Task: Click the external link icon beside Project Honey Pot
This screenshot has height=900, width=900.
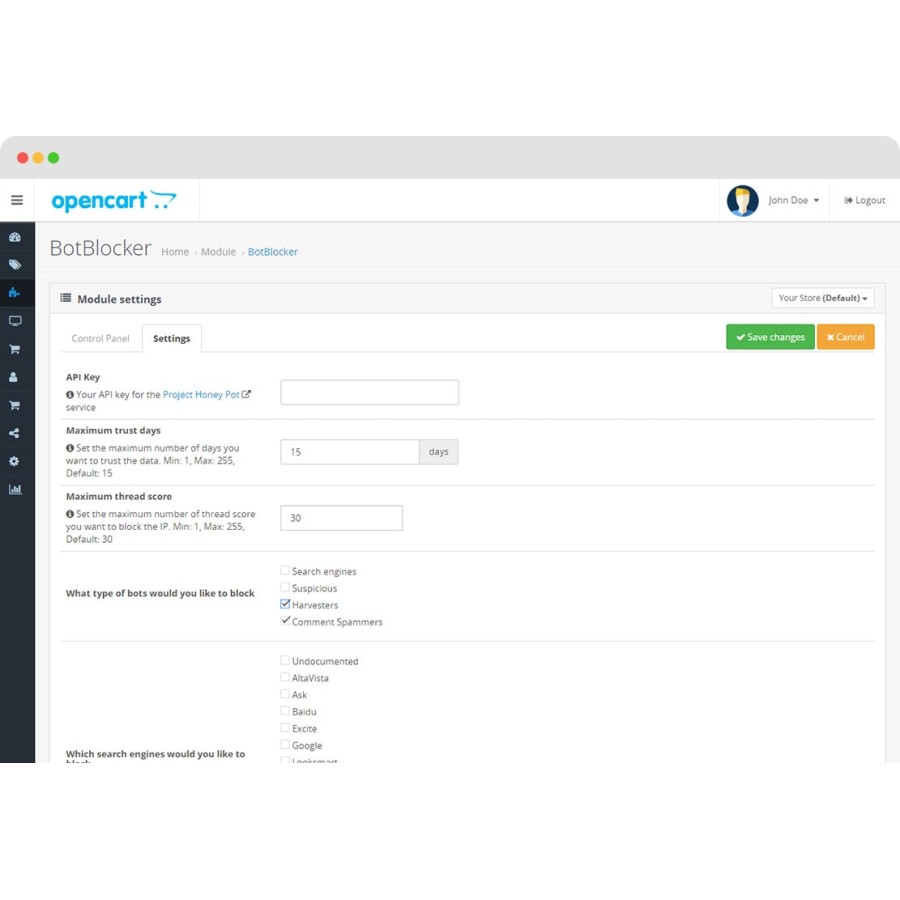Action: (x=246, y=394)
